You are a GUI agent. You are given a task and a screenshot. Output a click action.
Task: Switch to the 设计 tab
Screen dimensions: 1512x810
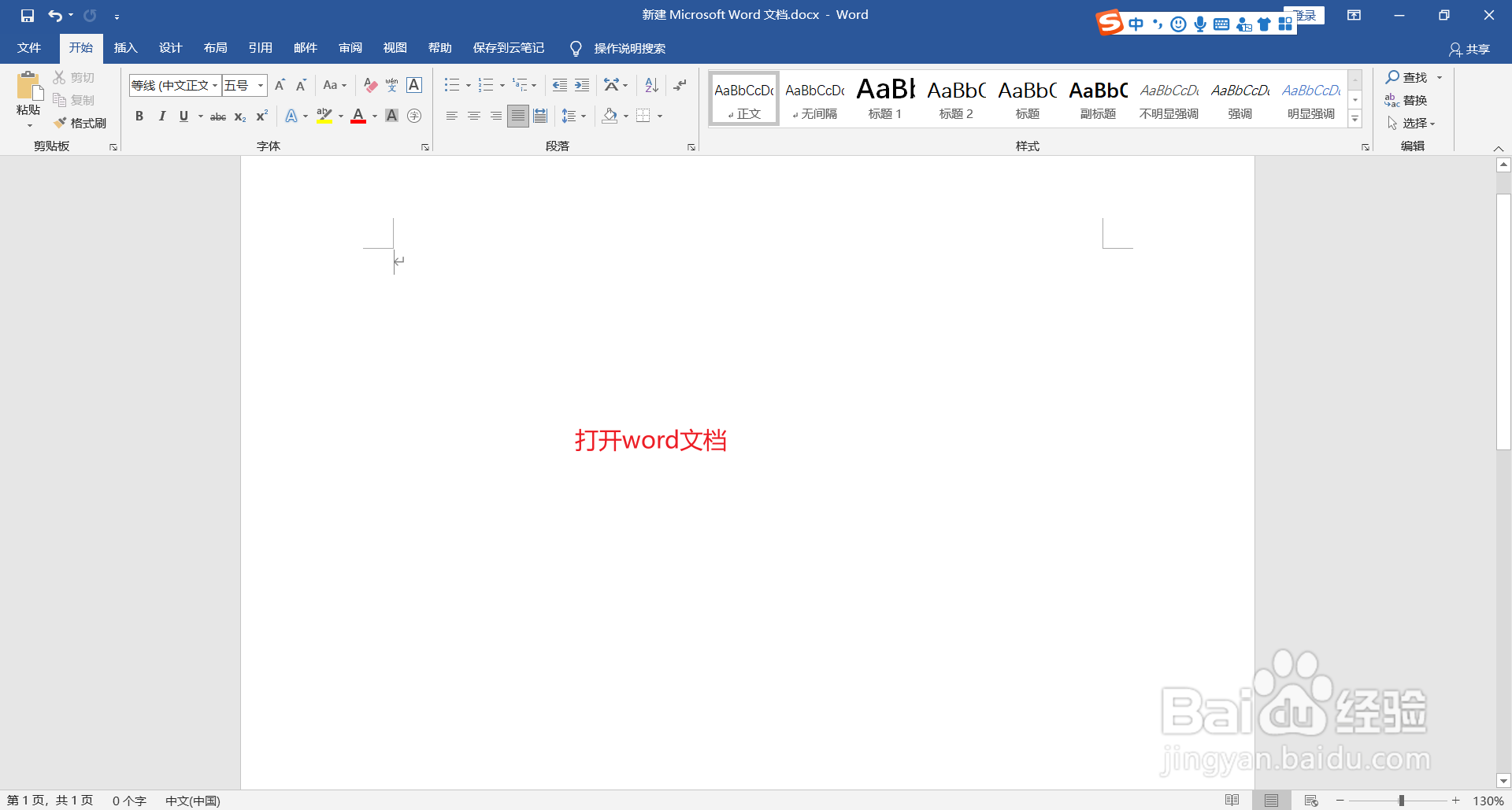pos(170,48)
